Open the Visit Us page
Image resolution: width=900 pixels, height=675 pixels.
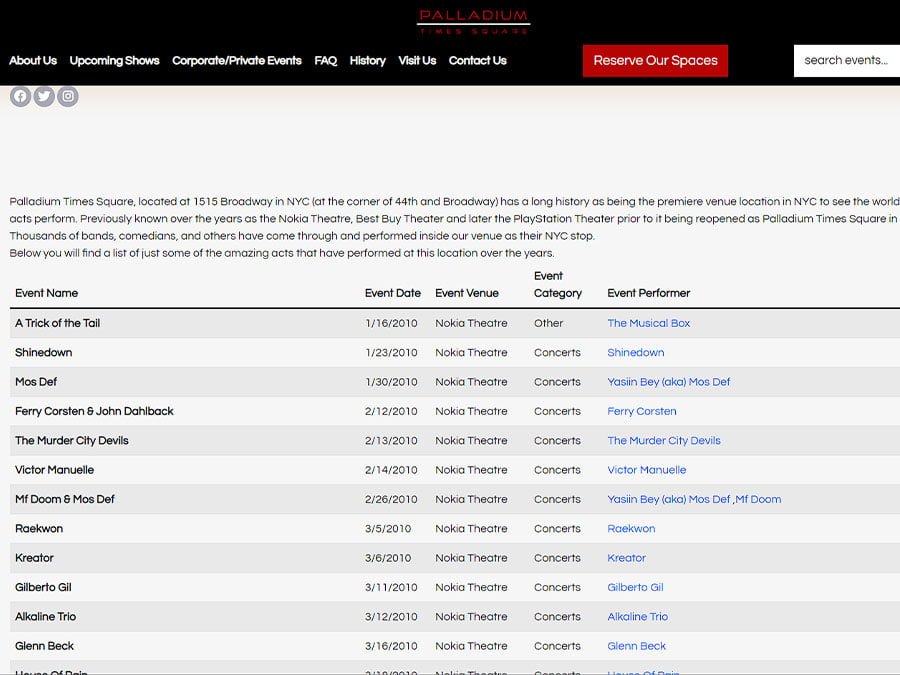[x=417, y=60]
